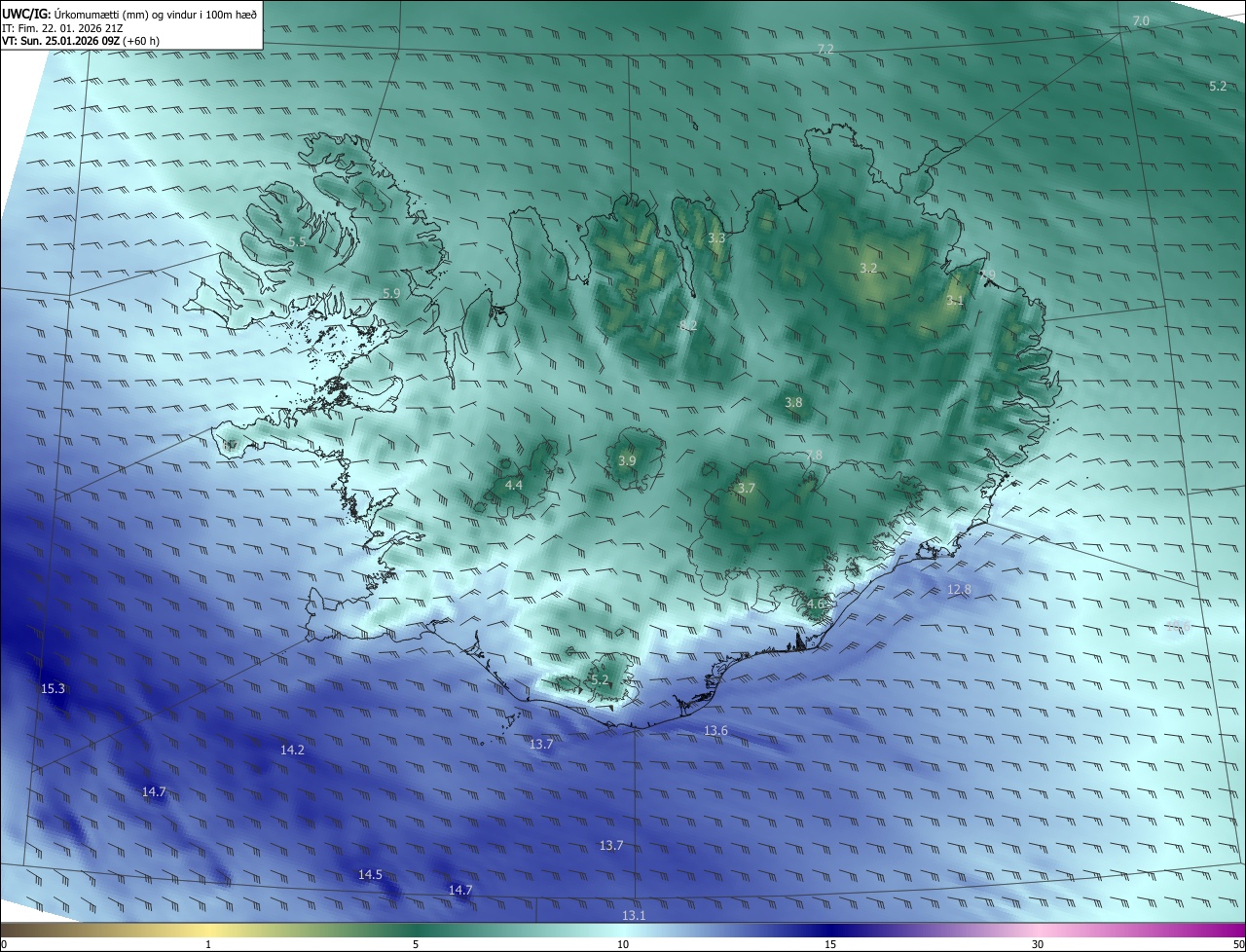Click the colour scale tick labelled 15

(830, 944)
